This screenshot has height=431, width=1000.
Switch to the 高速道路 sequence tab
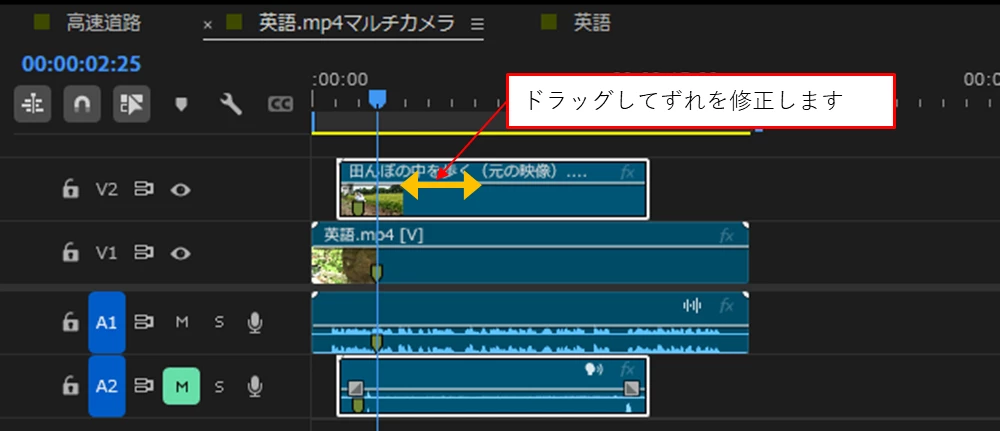pyautogui.click(x=103, y=23)
